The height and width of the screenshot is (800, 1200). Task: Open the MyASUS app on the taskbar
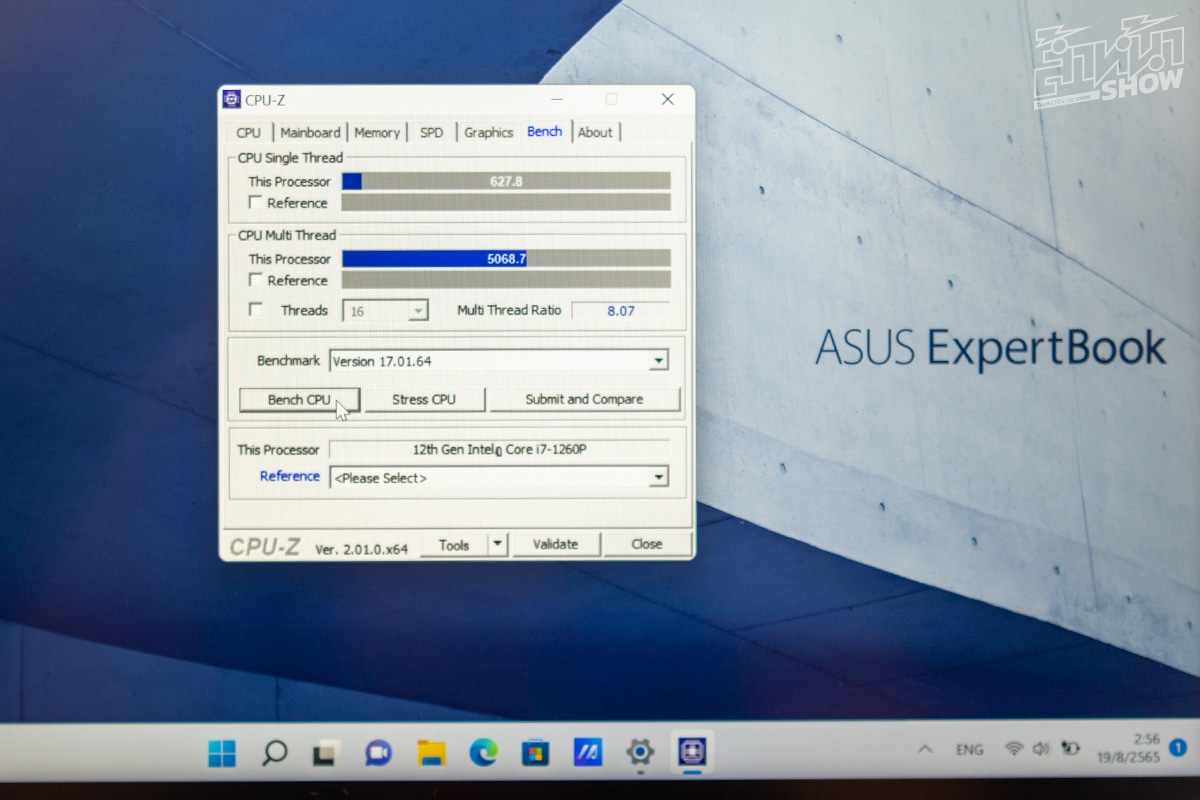click(587, 753)
